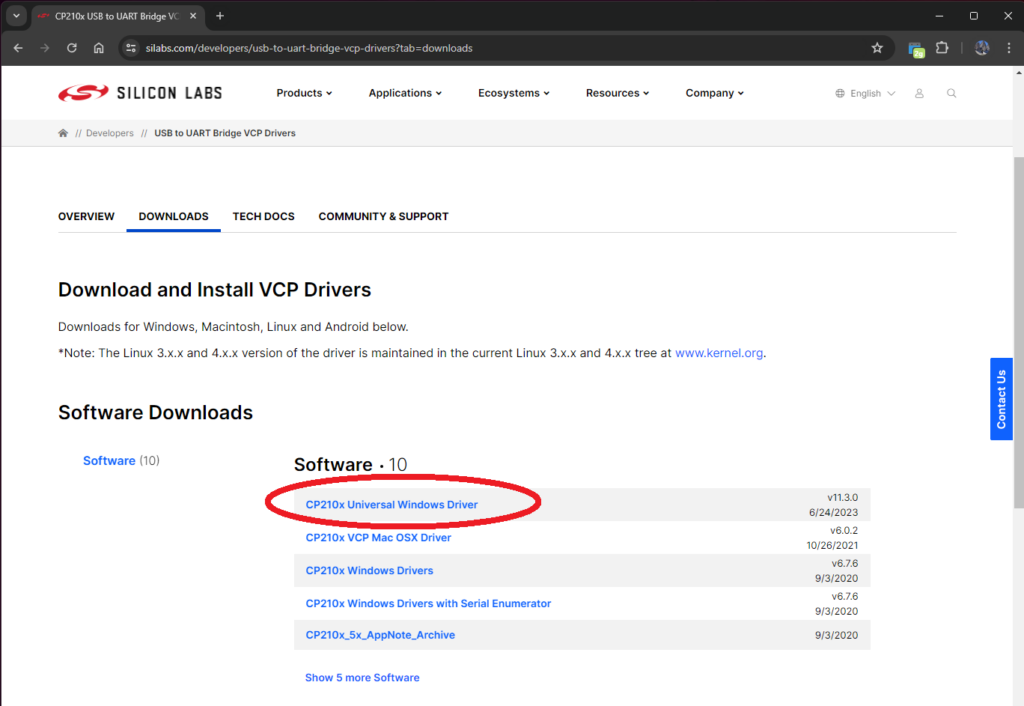The width and height of the screenshot is (1024, 706).
Task: Download CP210x Universal Windows Driver
Action: pyautogui.click(x=391, y=505)
